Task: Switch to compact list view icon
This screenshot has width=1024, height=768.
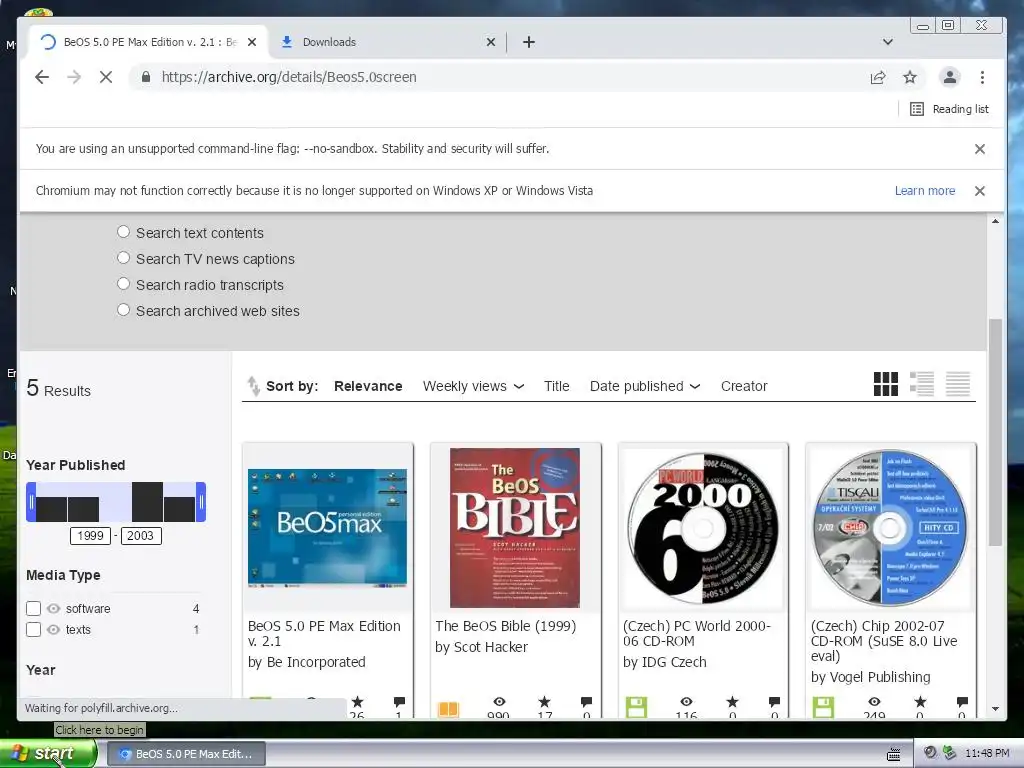Action: pos(957,384)
